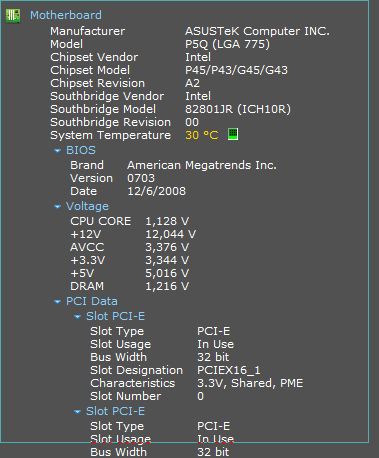Select the PCIEX16_1 slot designation value
Screen dimensions: 379x458
coord(229,370)
